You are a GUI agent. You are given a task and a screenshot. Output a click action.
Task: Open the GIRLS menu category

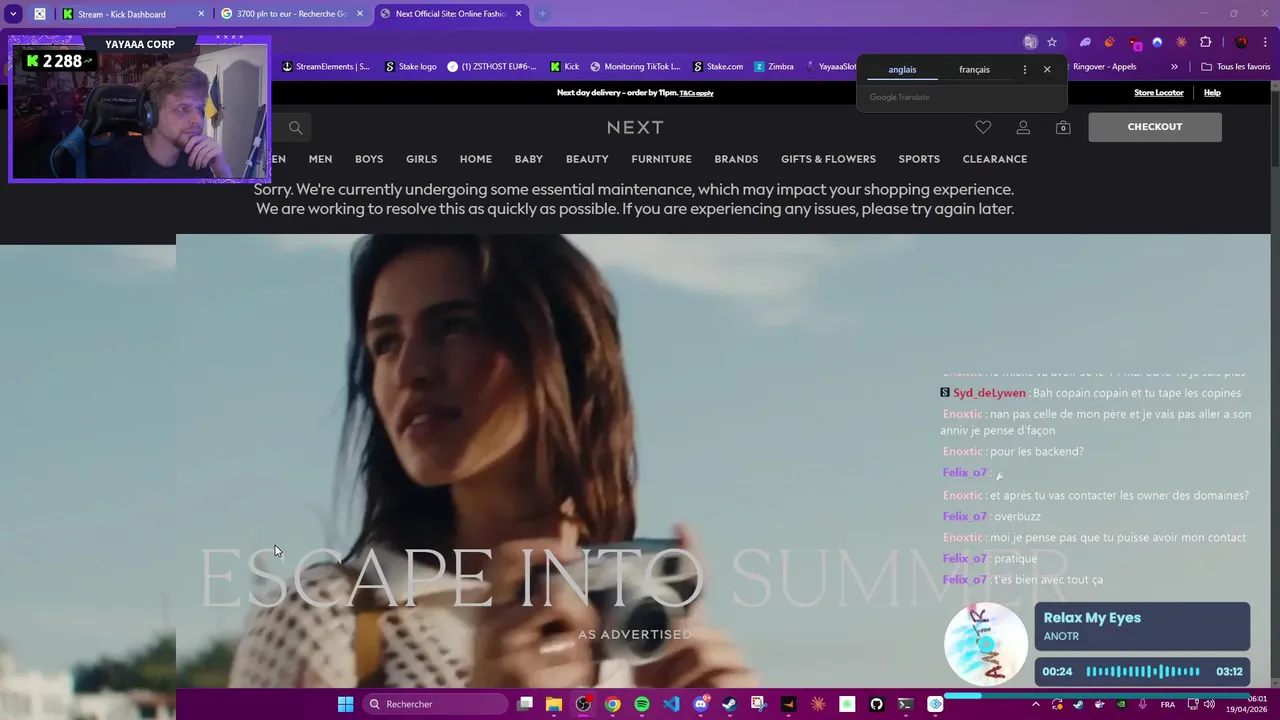tap(421, 159)
